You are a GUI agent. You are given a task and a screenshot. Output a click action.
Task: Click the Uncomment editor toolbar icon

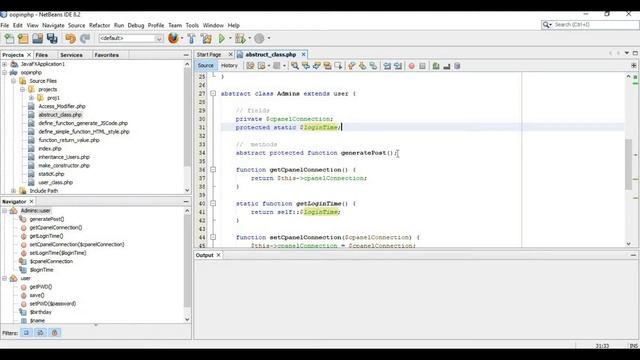point(447,66)
